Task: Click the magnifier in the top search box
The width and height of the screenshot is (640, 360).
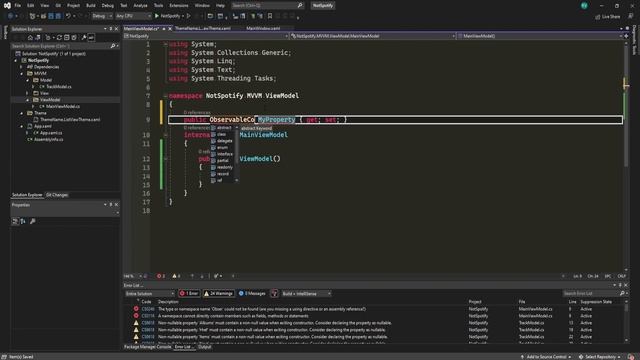Action: point(300,6)
